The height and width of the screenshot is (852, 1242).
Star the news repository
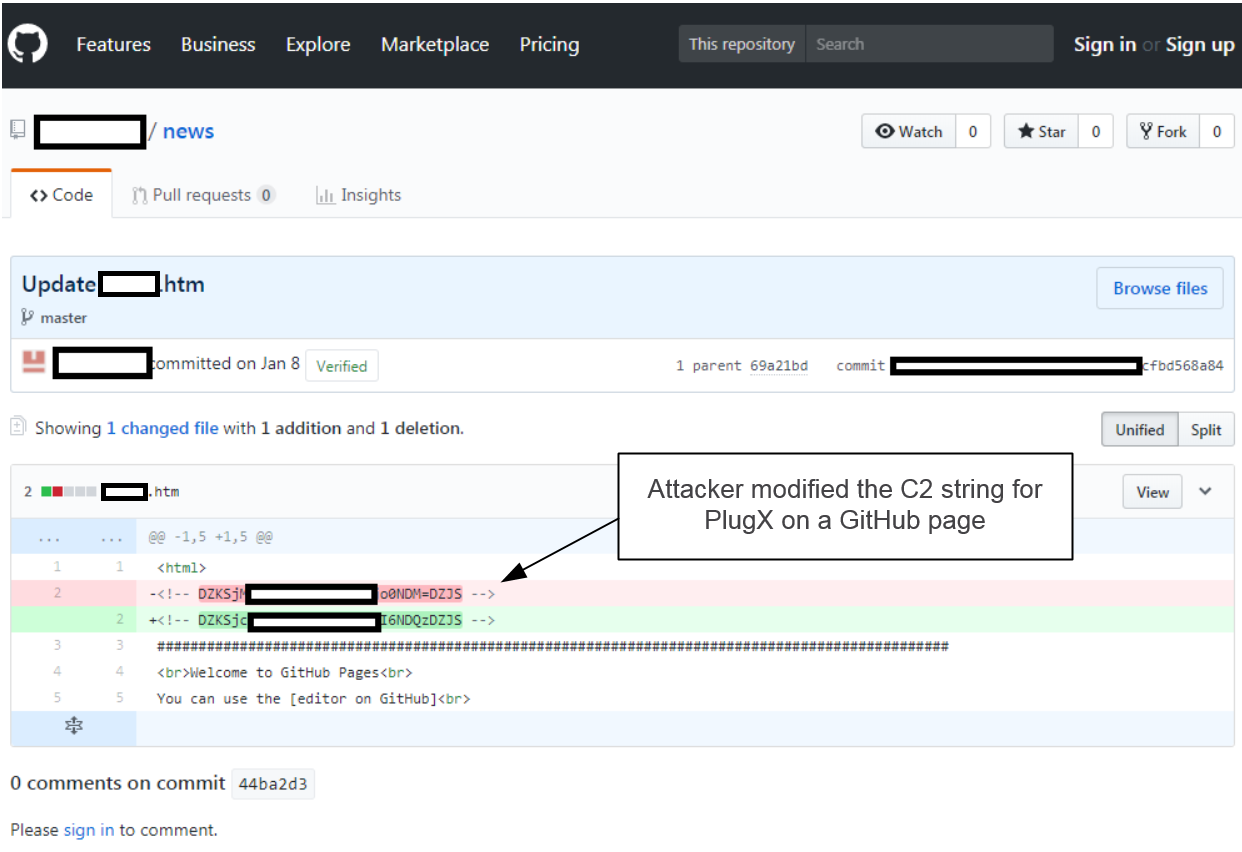[1042, 132]
